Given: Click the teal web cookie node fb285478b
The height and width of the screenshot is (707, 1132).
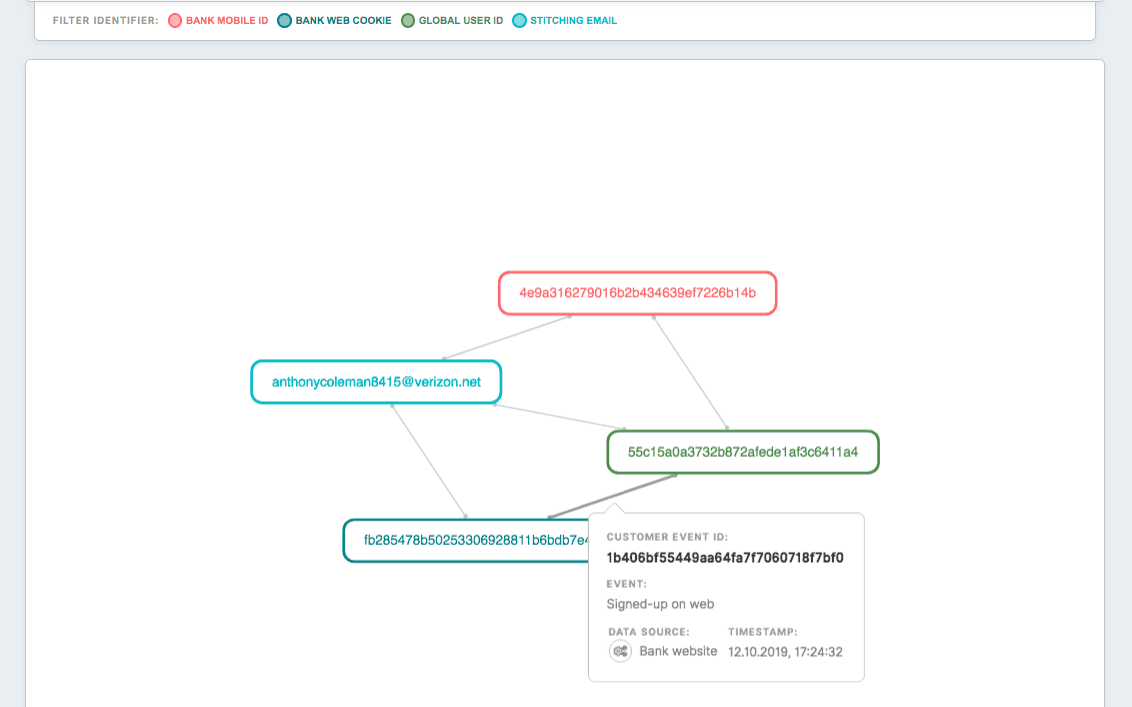Looking at the screenshot, I should (x=465, y=540).
